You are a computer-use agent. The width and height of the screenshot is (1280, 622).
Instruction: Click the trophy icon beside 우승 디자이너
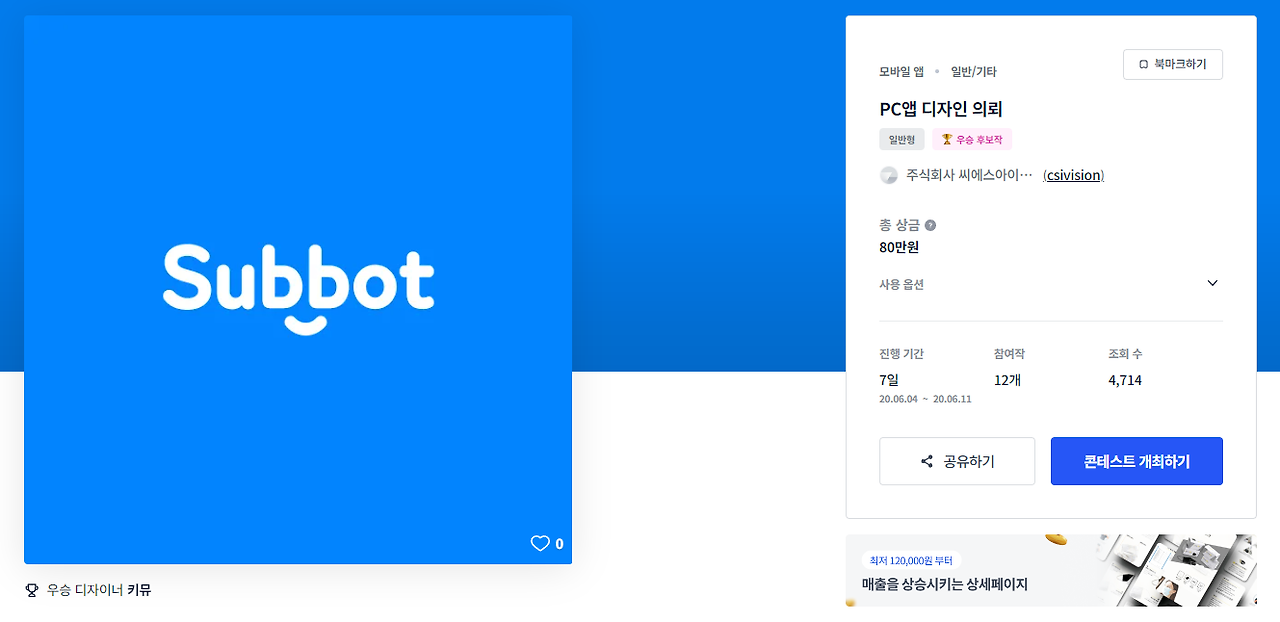(31, 590)
